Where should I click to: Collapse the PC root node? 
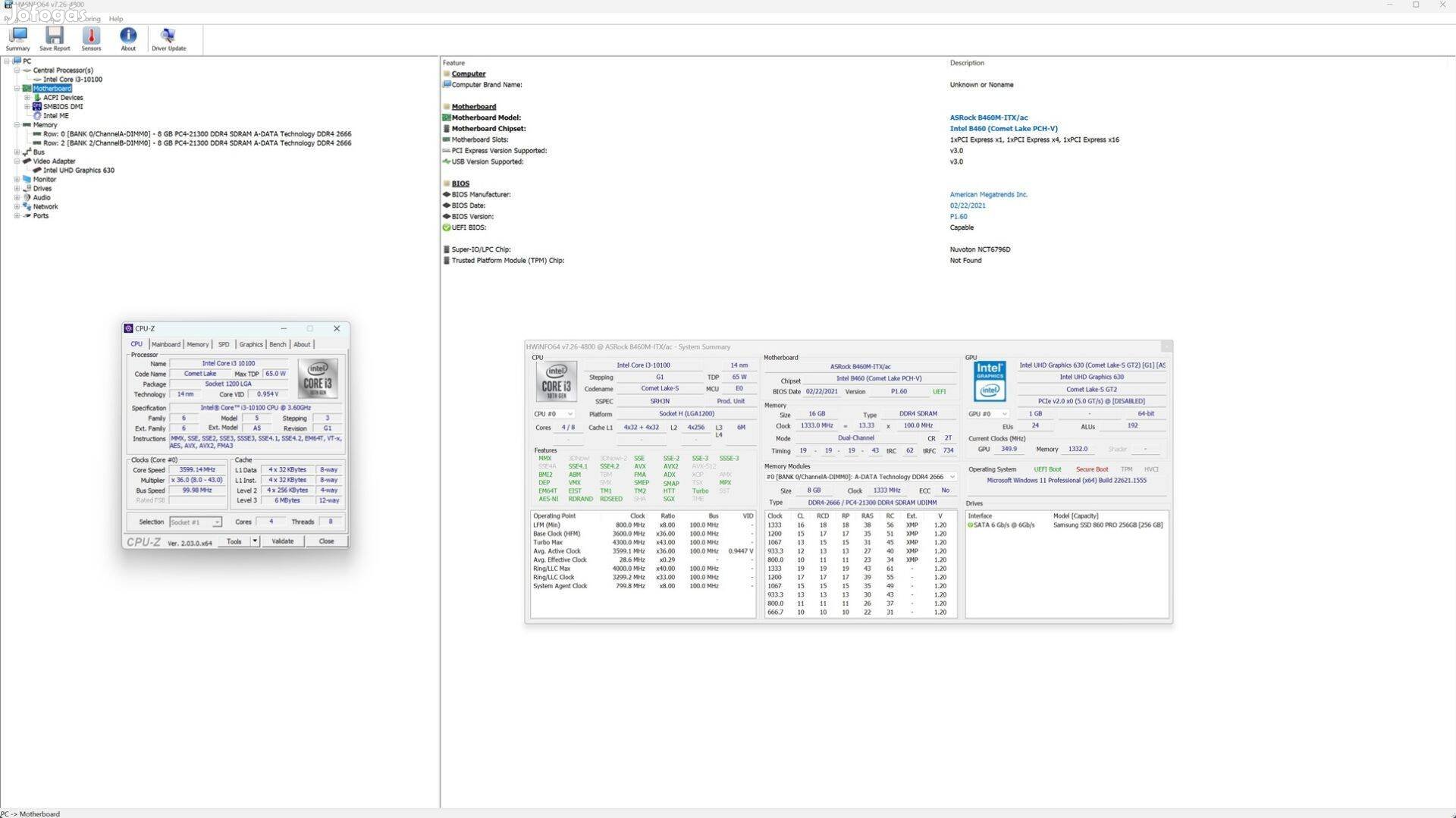click(7, 61)
